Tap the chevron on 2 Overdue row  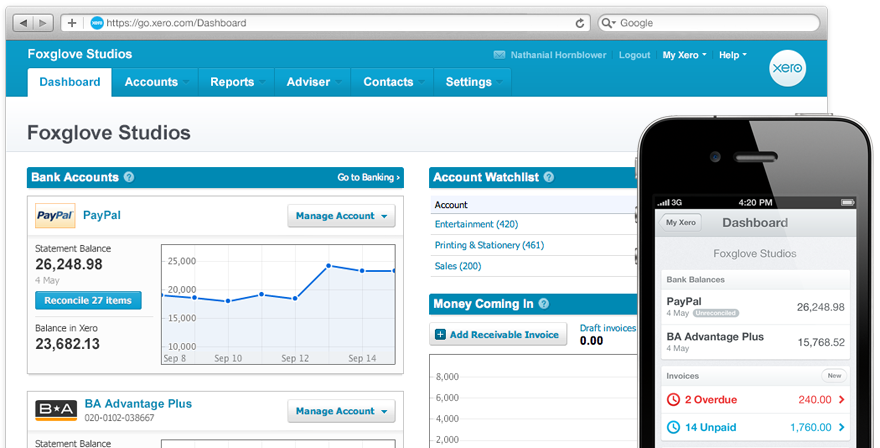pyautogui.click(x=841, y=400)
